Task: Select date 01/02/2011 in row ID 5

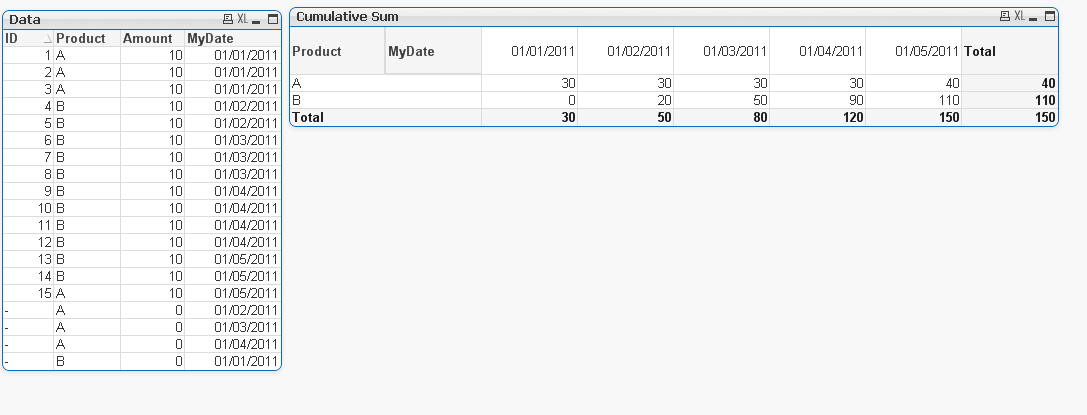Action: point(232,123)
